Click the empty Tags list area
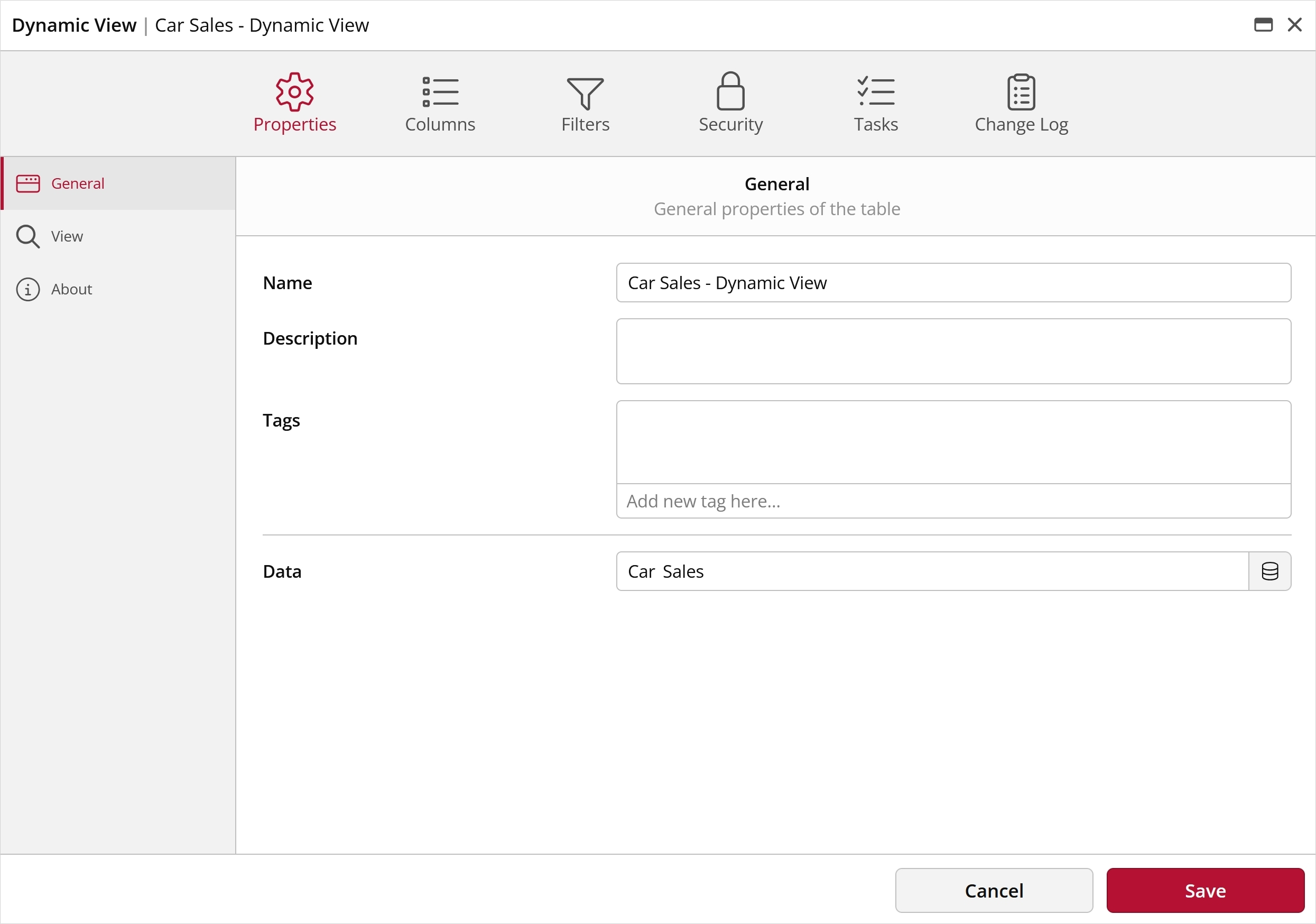The width and height of the screenshot is (1316, 924). (x=953, y=442)
